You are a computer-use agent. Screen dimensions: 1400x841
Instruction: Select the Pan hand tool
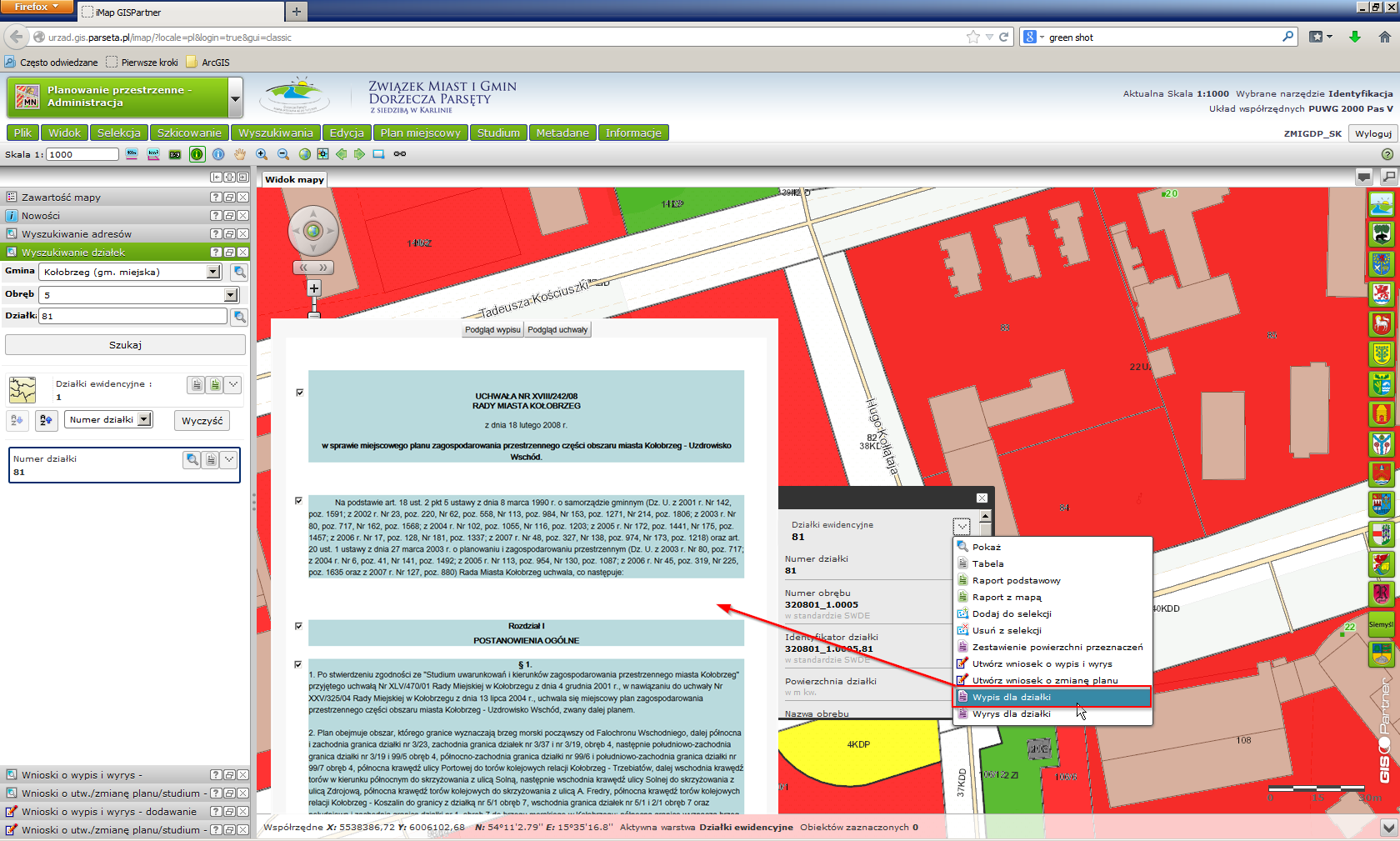[240, 154]
